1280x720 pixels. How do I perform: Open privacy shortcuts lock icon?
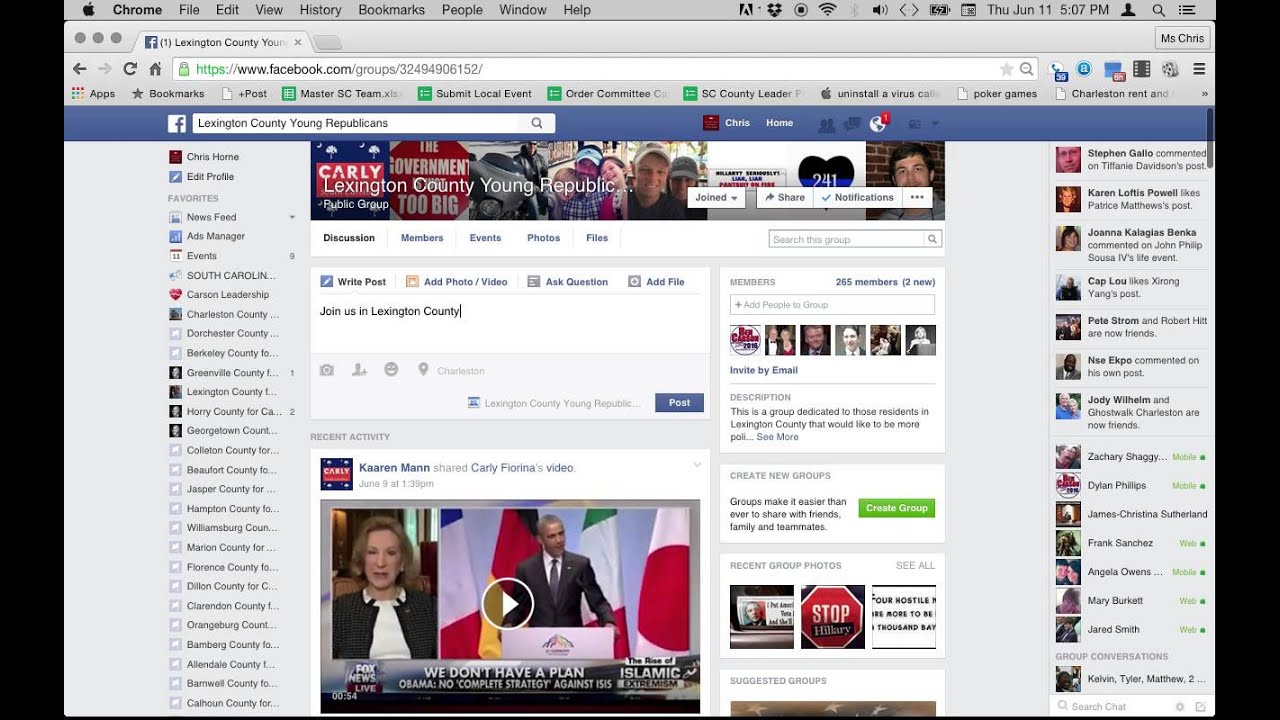tap(914, 124)
